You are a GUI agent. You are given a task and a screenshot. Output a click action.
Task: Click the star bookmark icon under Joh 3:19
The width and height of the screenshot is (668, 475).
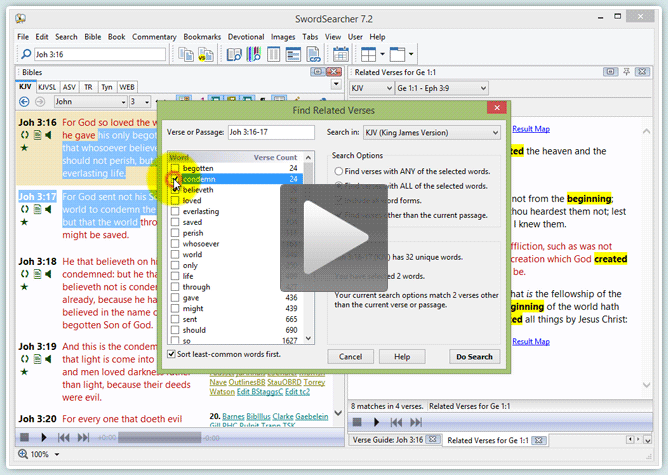point(24,372)
